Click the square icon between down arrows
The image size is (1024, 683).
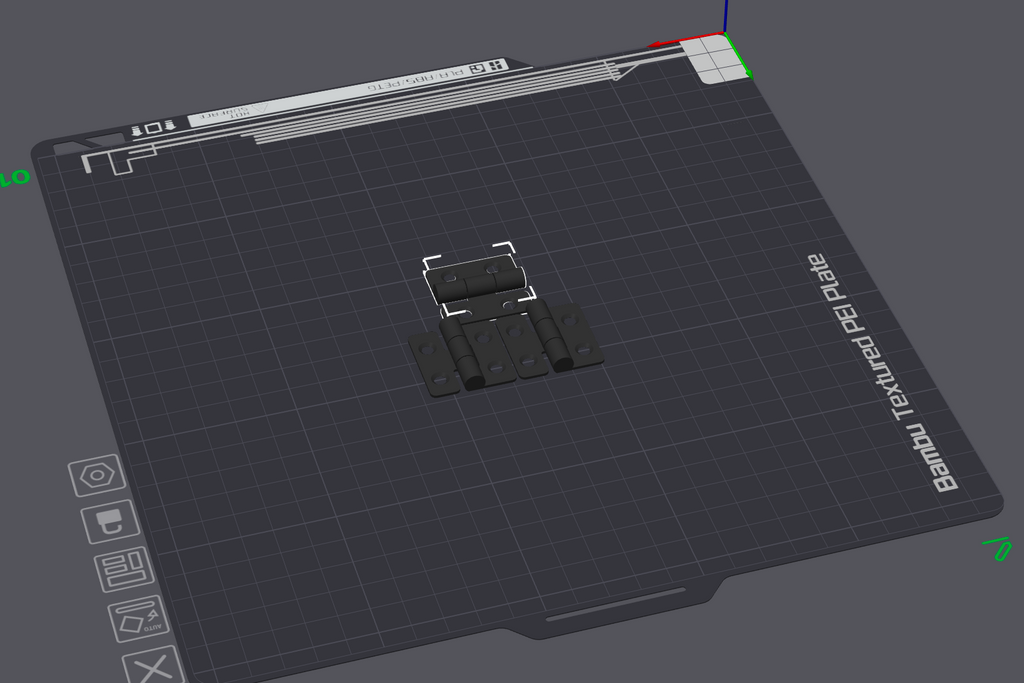coord(153,128)
